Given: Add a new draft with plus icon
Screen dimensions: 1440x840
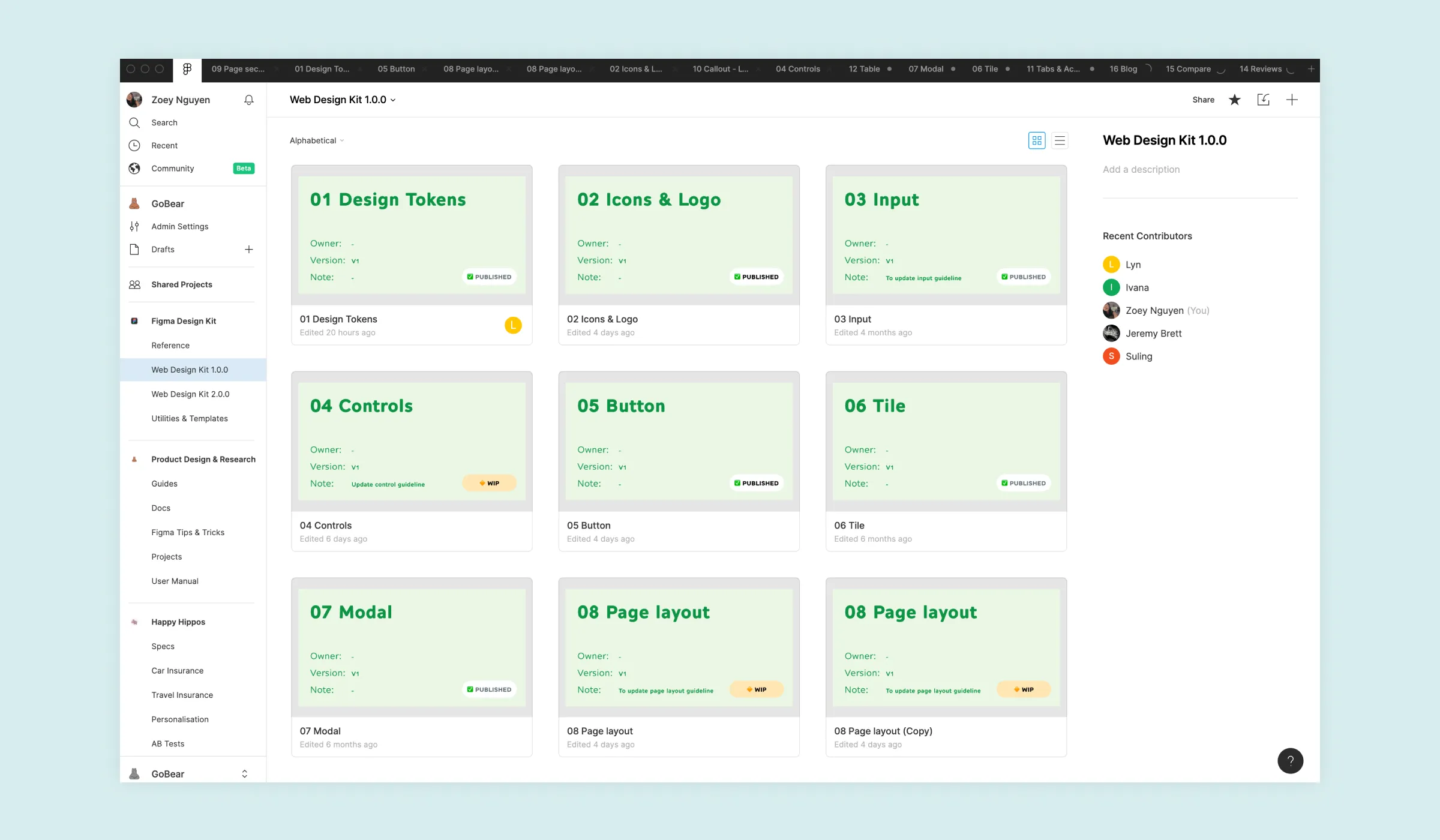Looking at the screenshot, I should tap(248, 249).
